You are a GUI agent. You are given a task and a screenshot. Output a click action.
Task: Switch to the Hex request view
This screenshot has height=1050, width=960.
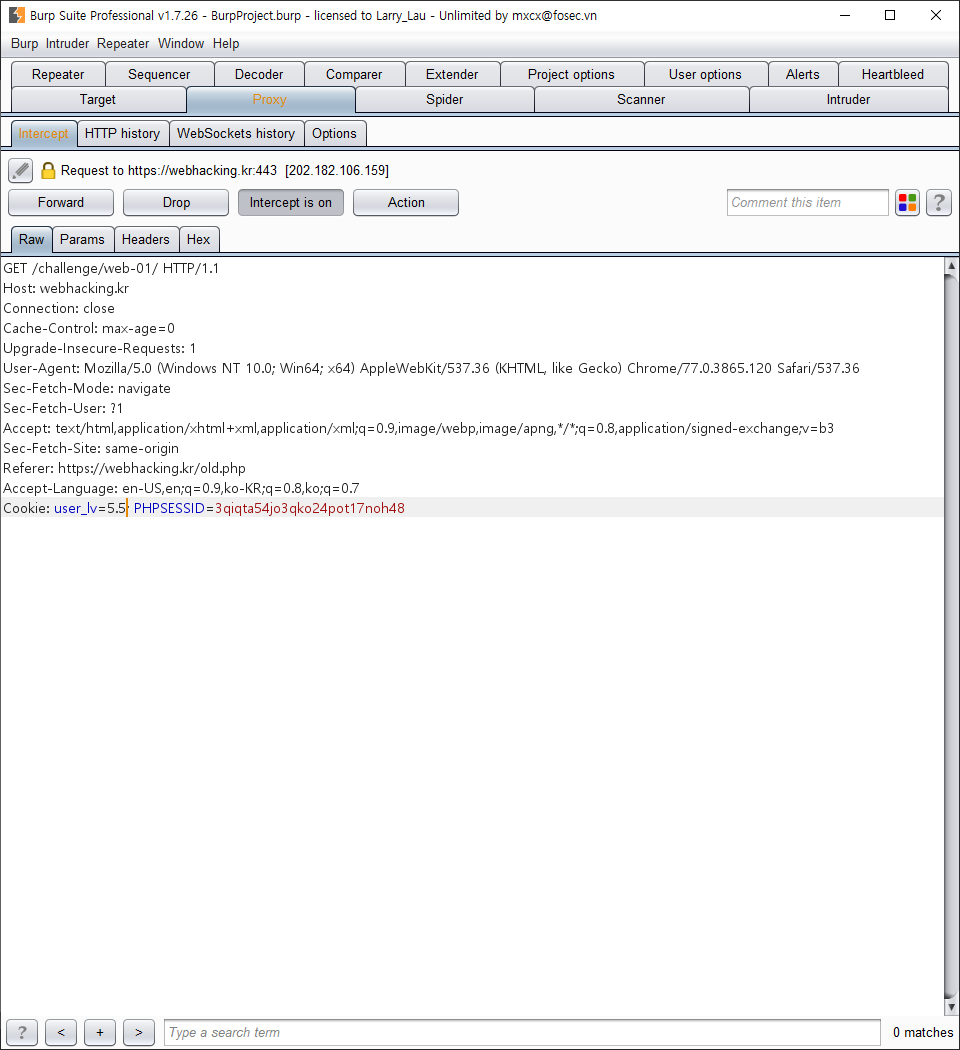click(198, 239)
